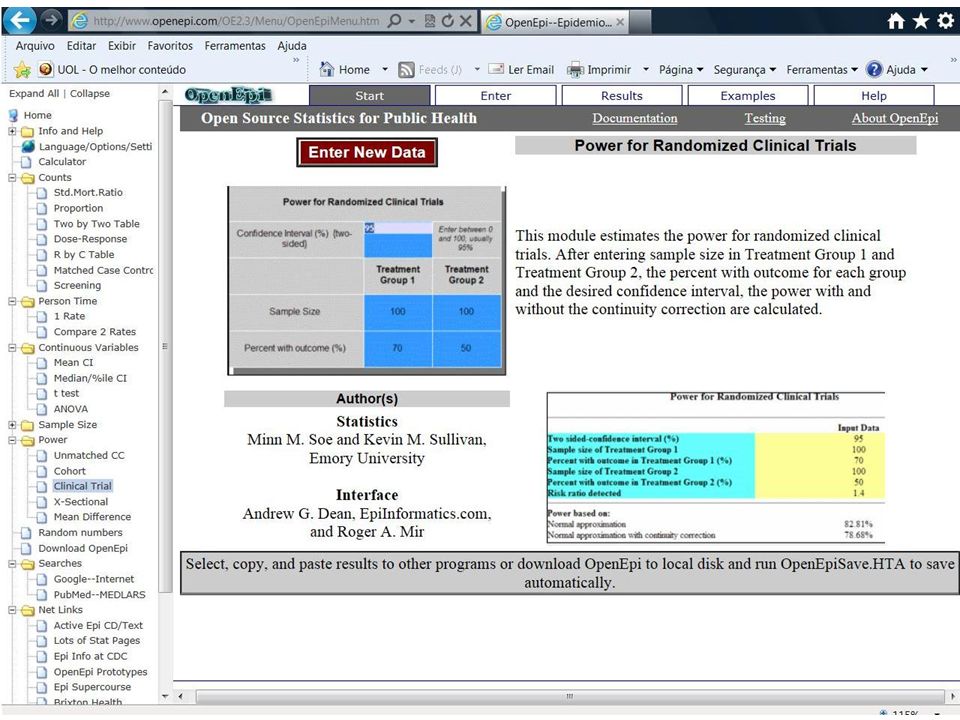Open the UOL - O melhor conteúdo favorite
960x720 pixels.
pyautogui.click(x=112, y=70)
